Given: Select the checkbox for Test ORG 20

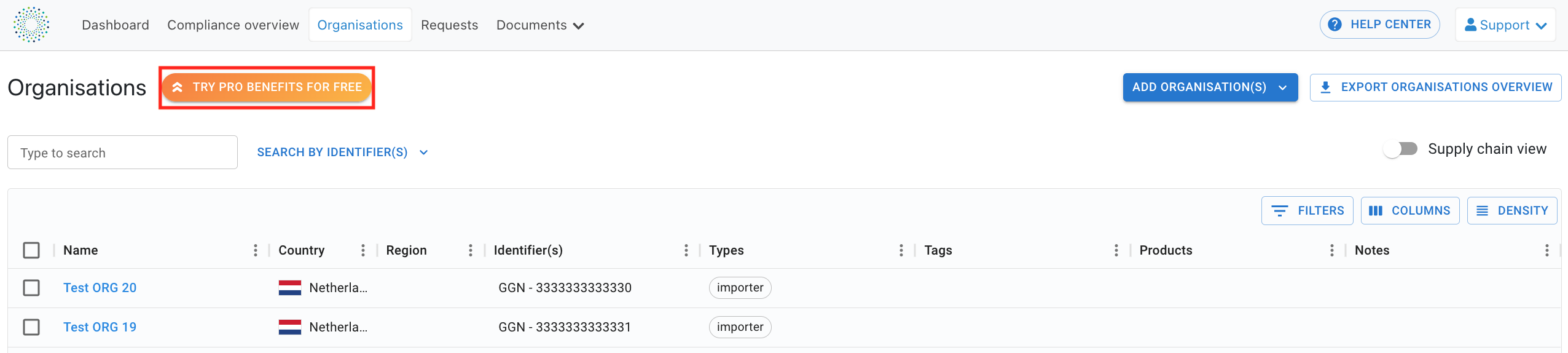Looking at the screenshot, I should pos(31,288).
